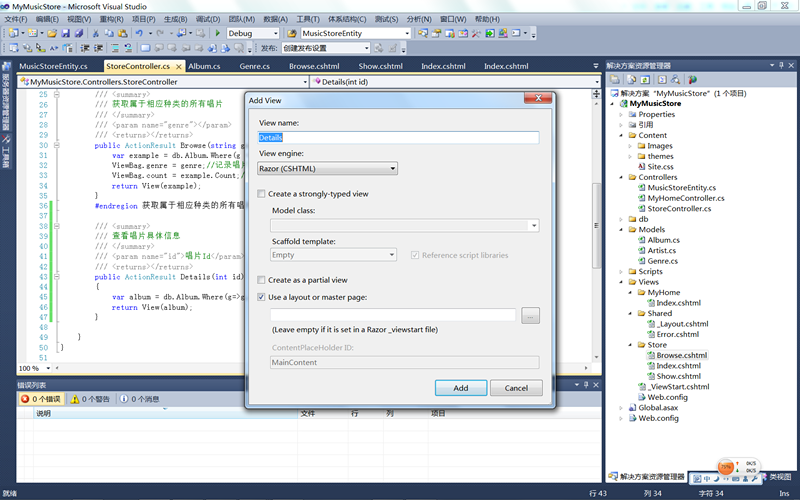Click the Properties icon in Solution Explorer toolbar
800x500 pixels.
pyautogui.click(x=615, y=80)
